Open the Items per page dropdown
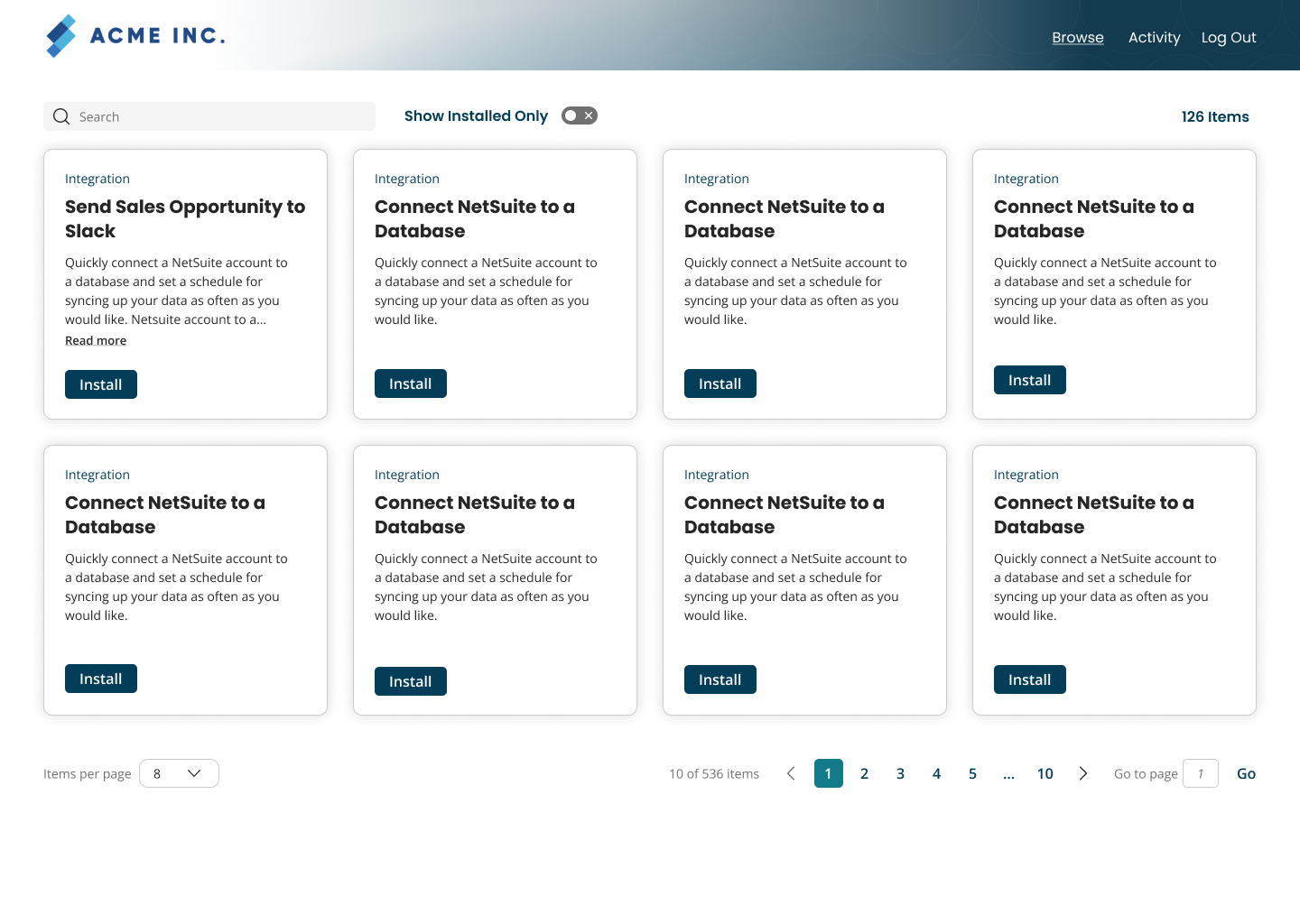Viewport: 1300px width, 924px height. click(x=179, y=773)
